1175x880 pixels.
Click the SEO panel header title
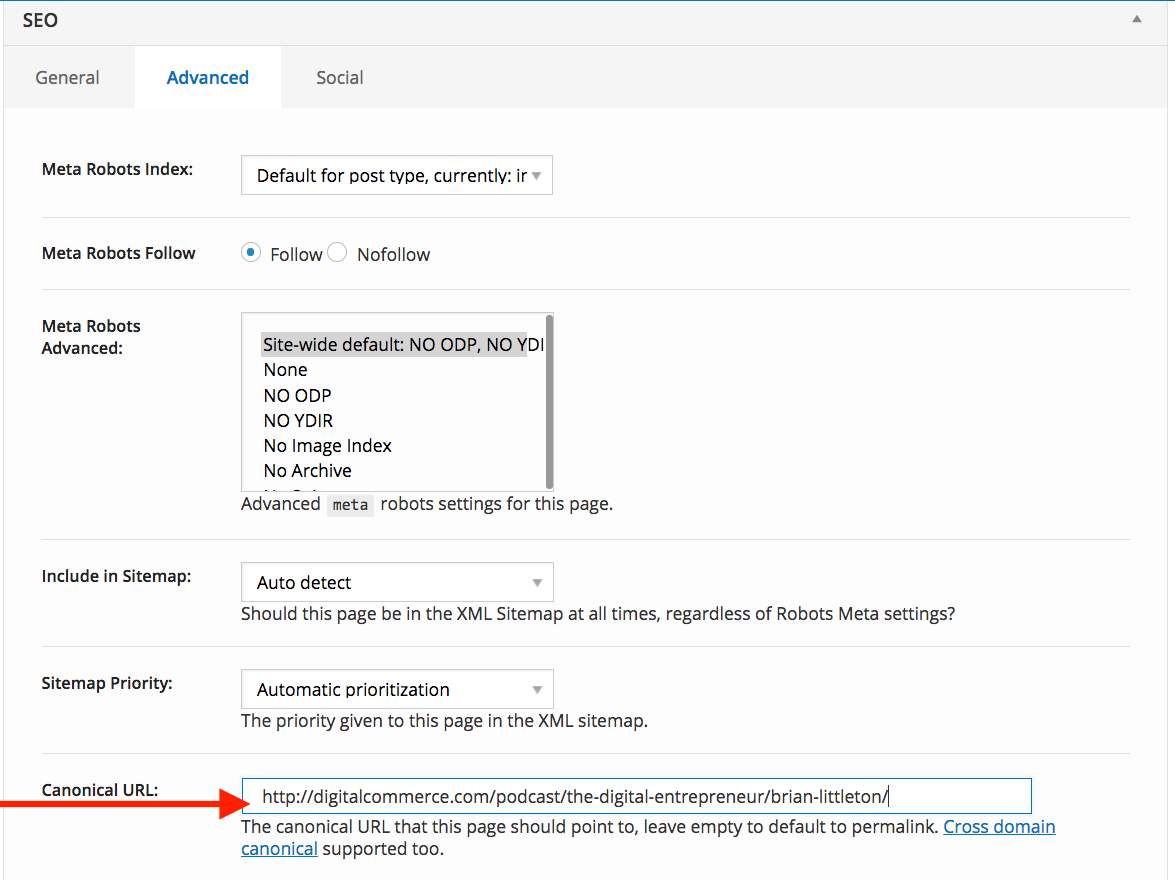(40, 20)
